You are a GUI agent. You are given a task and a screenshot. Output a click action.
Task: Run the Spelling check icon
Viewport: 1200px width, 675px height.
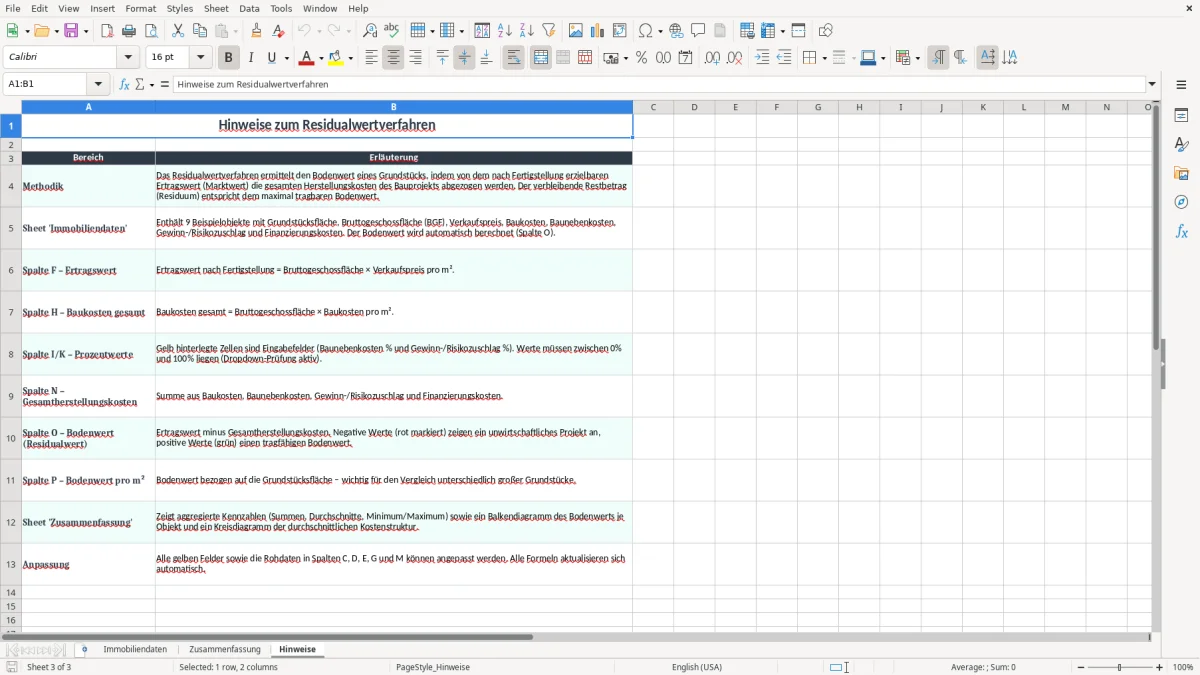(392, 31)
